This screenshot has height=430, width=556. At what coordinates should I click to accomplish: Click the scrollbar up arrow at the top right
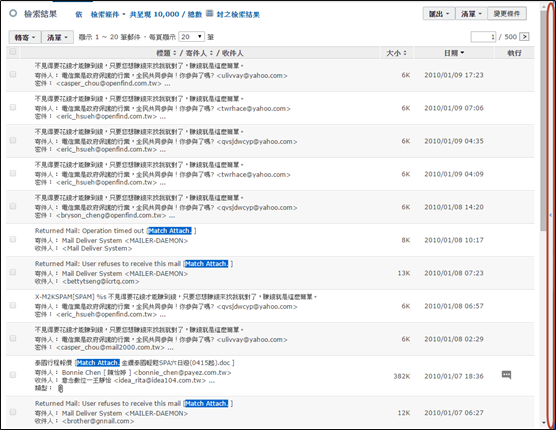click(x=544, y=6)
